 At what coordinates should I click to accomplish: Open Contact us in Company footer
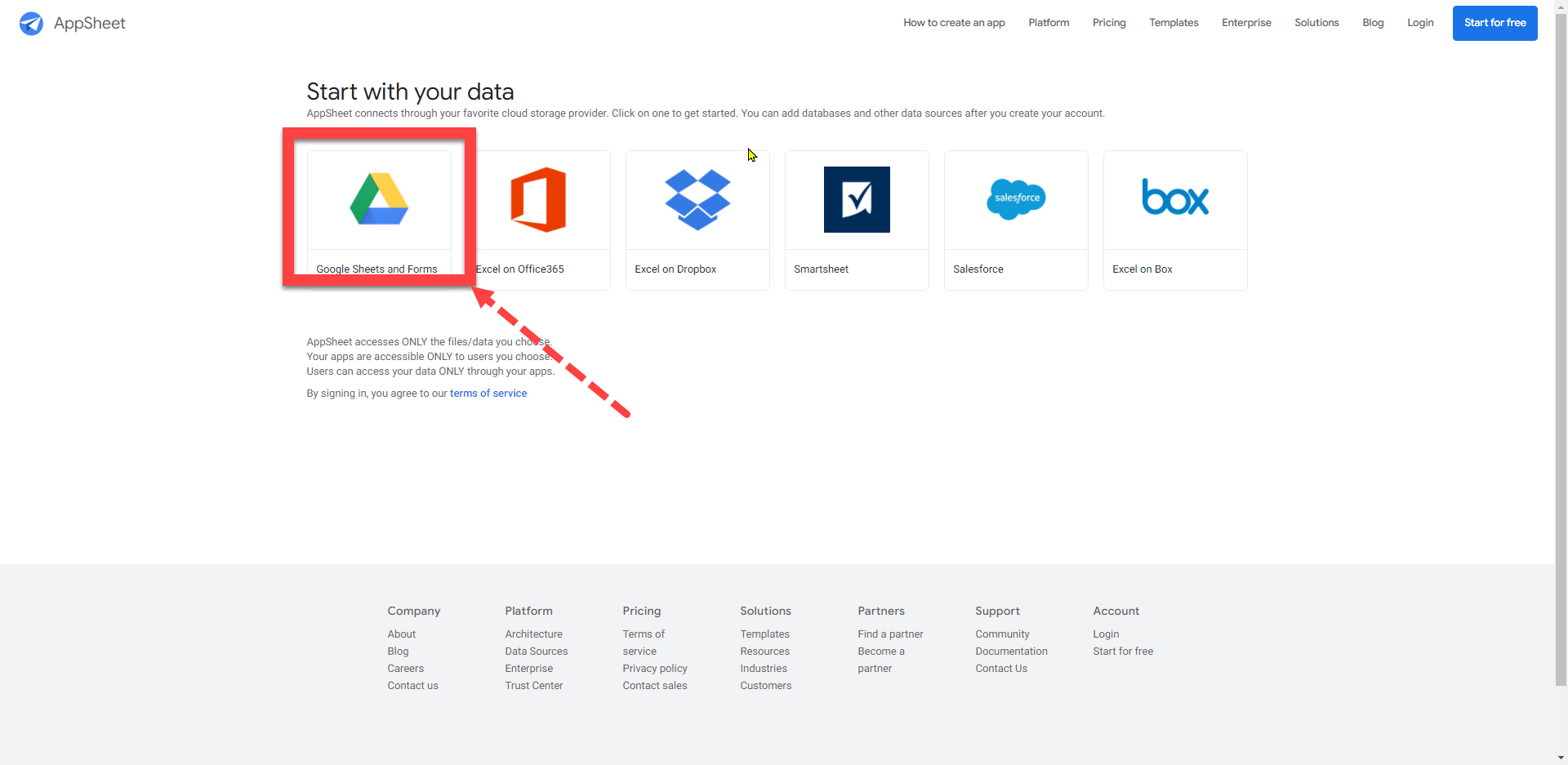412,686
